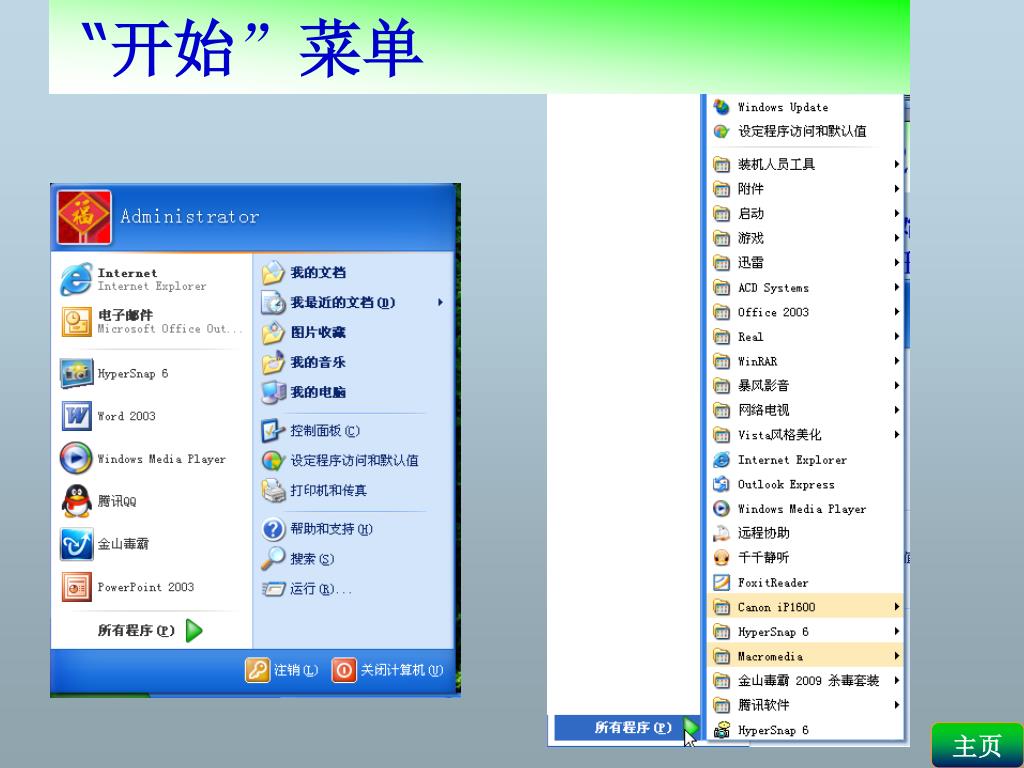1024x768 pixels.
Task: Open the Word 2003 icon
Action: pos(76,416)
